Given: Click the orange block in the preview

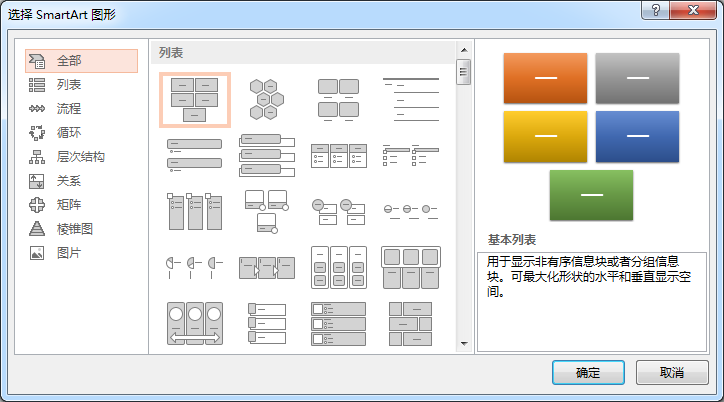Looking at the screenshot, I should click(545, 78).
